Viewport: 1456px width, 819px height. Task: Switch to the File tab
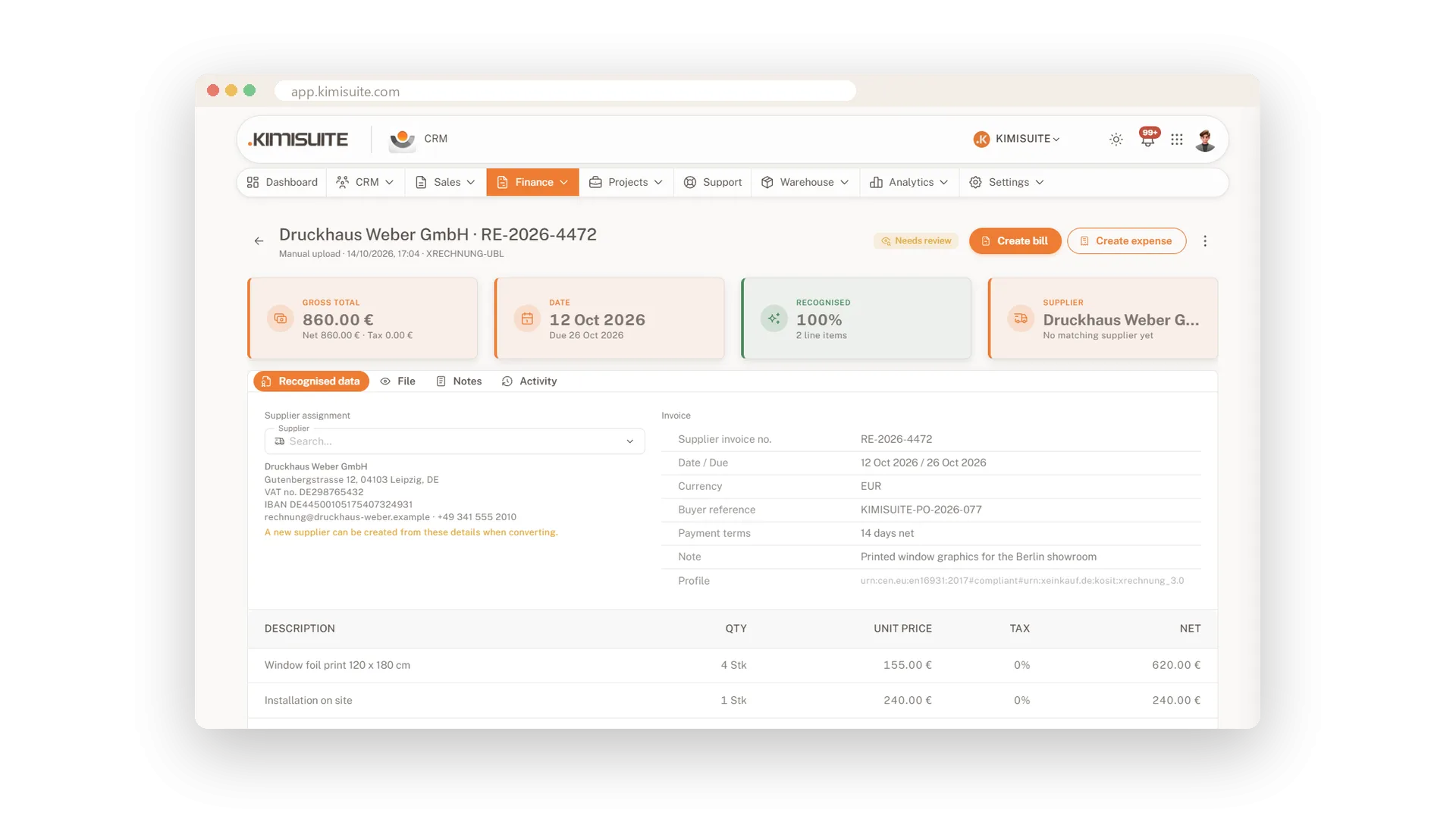pos(398,381)
